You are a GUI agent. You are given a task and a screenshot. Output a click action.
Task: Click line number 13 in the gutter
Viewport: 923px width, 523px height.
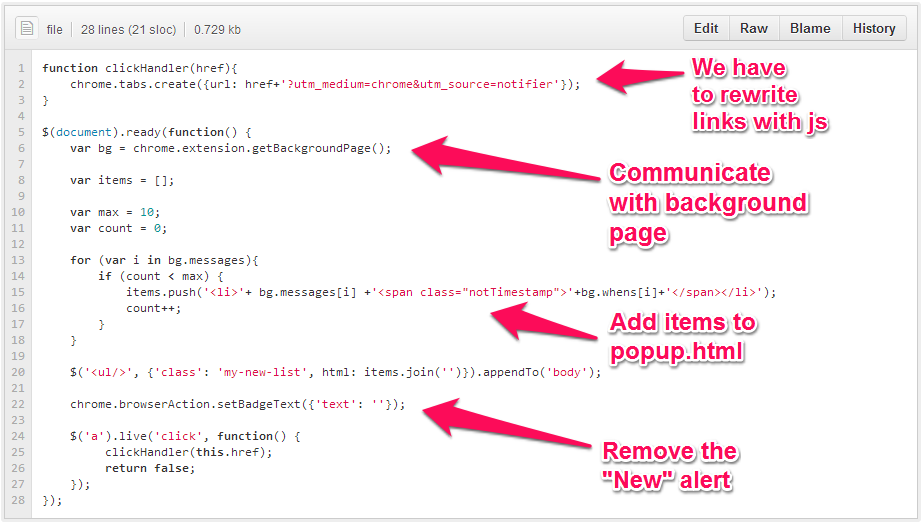click(19, 260)
